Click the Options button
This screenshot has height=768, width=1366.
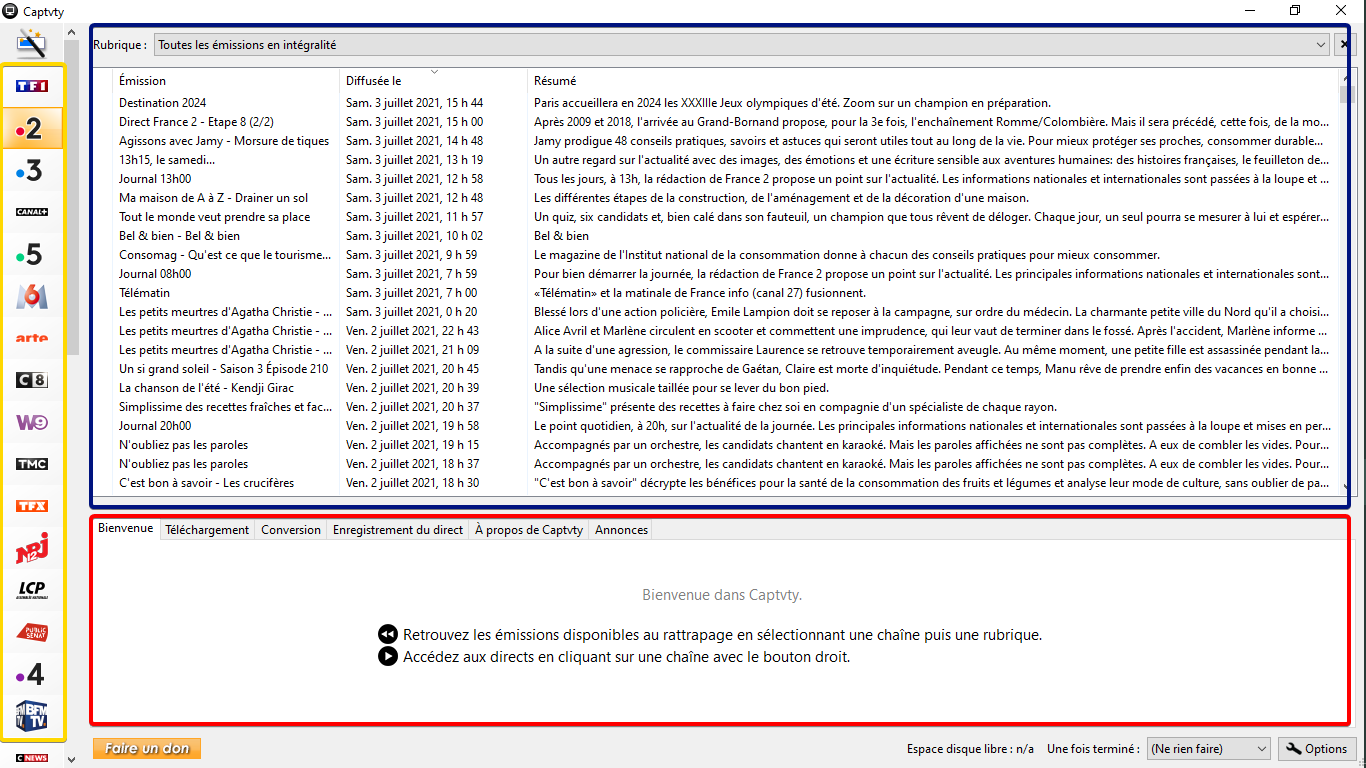click(1317, 749)
